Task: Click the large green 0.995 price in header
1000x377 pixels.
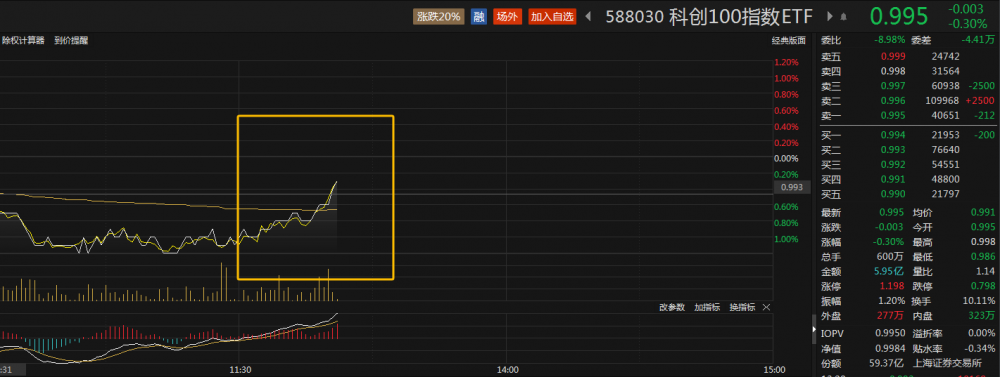Action: click(x=899, y=16)
